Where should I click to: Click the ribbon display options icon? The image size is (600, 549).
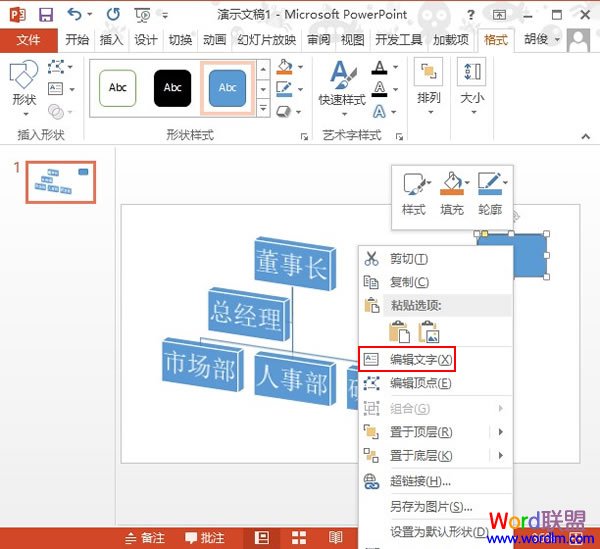[x=499, y=15]
